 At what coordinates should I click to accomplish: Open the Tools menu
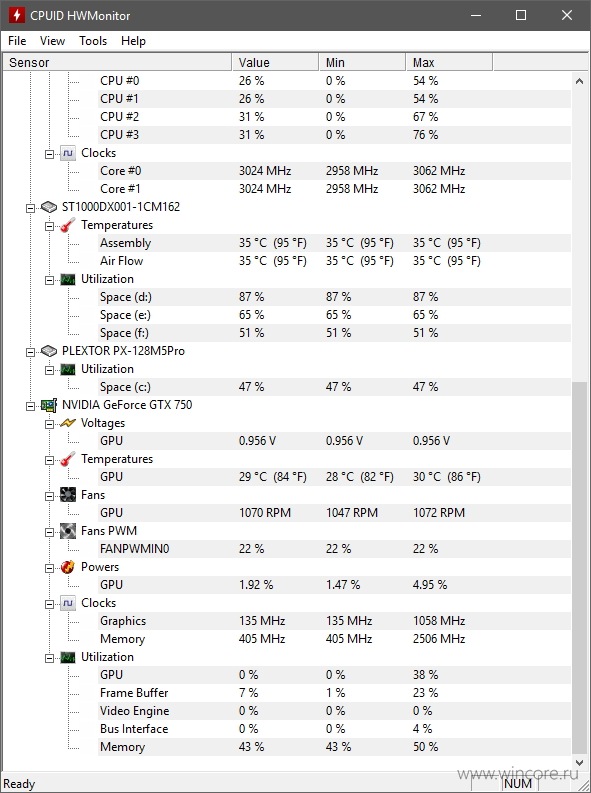tap(93, 41)
